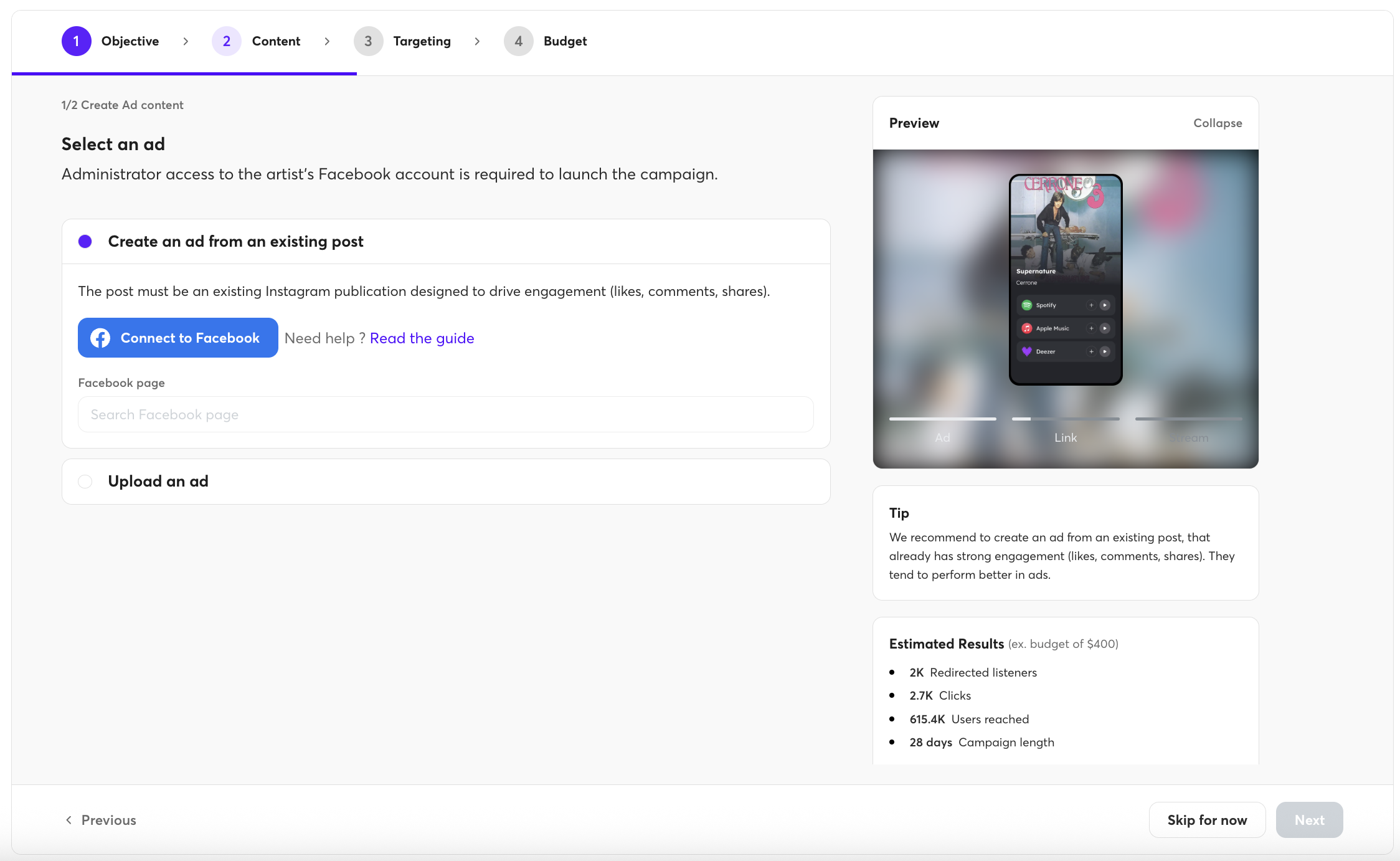Collapse the Preview panel

coord(1217,123)
